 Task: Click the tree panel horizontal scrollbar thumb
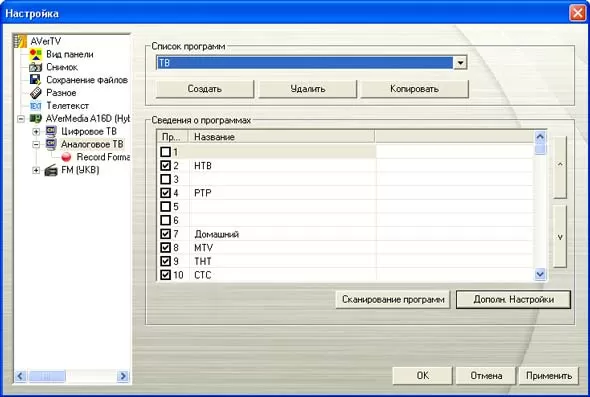click(46, 376)
